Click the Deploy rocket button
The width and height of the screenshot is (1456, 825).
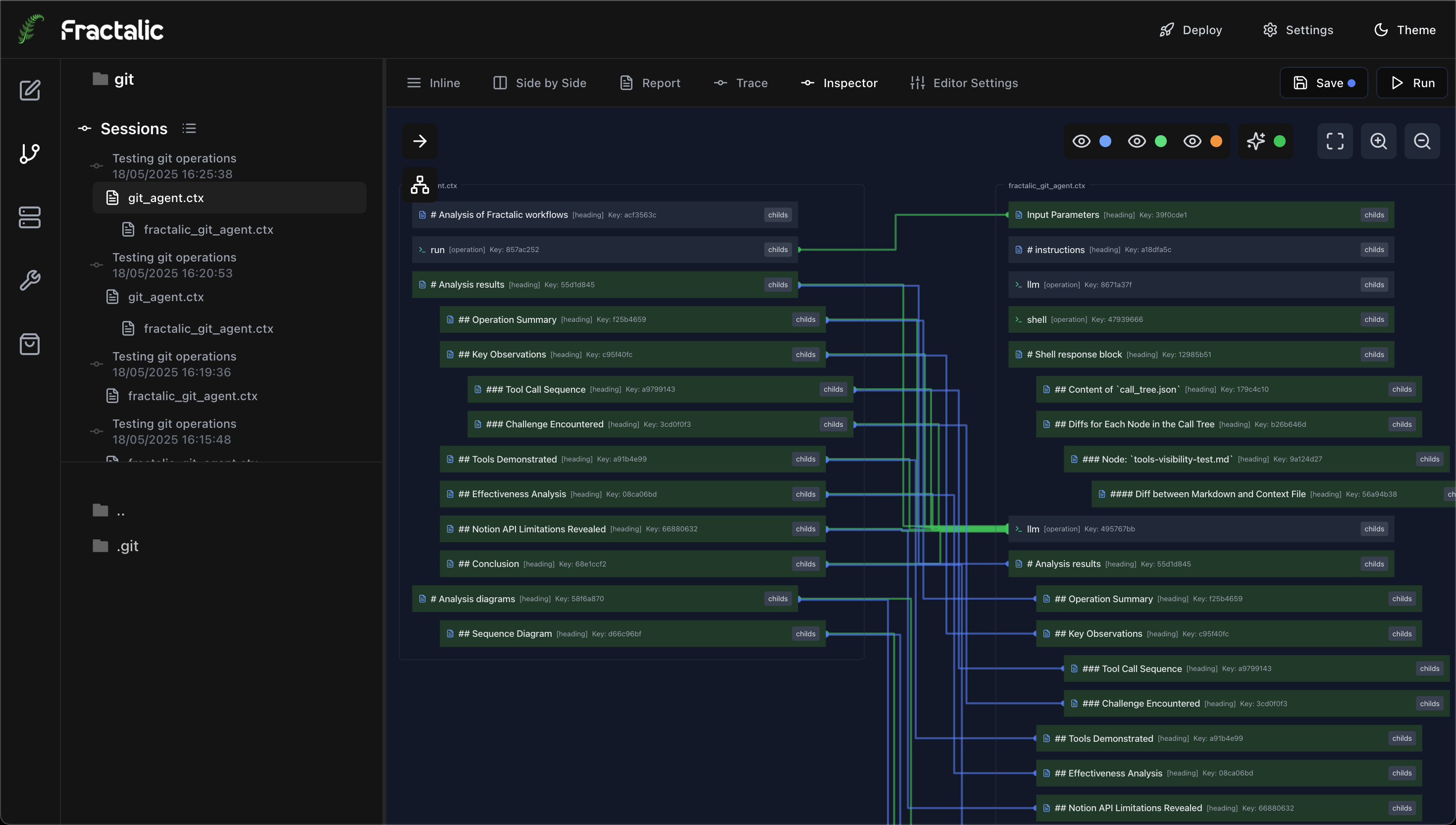[1190, 30]
